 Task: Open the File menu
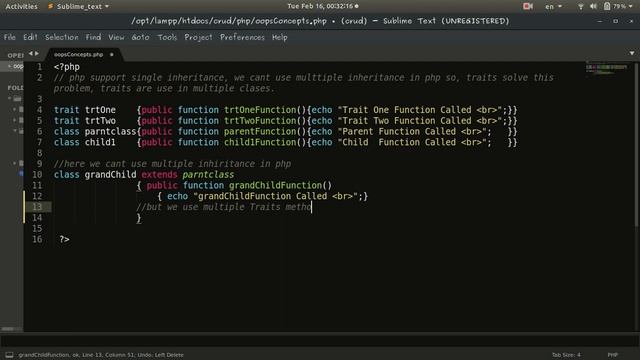pos(9,37)
